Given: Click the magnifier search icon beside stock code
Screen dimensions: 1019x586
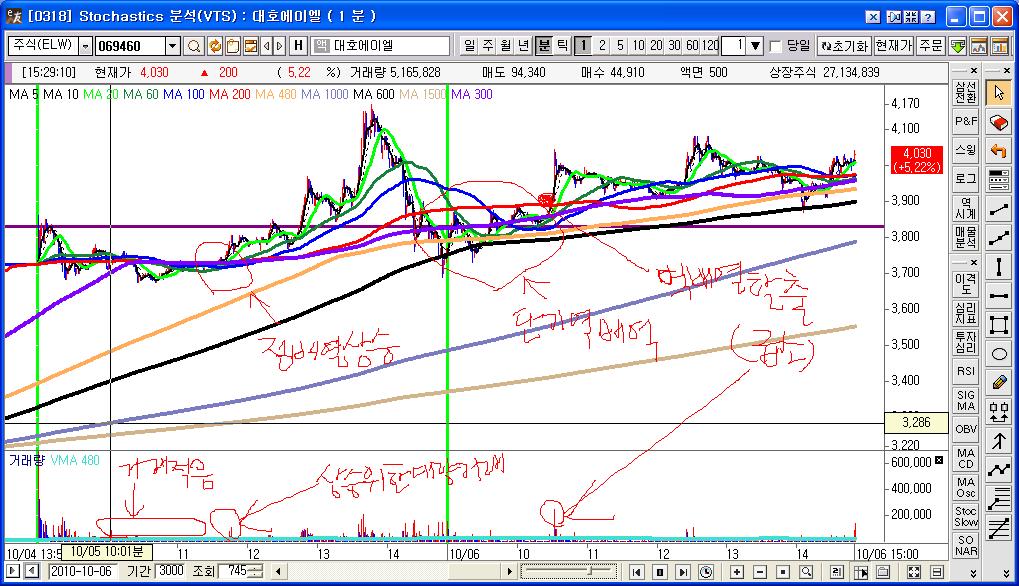Looking at the screenshot, I should (194, 46).
